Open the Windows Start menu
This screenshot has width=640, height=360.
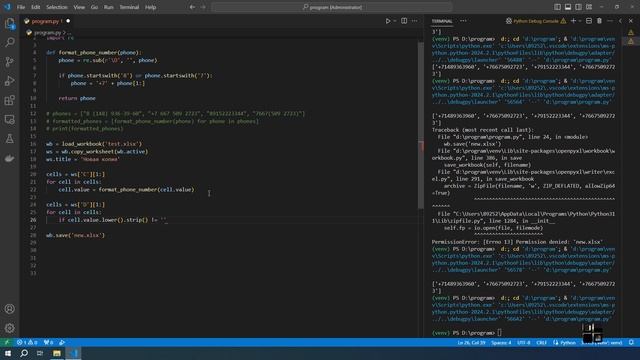(x=8, y=353)
